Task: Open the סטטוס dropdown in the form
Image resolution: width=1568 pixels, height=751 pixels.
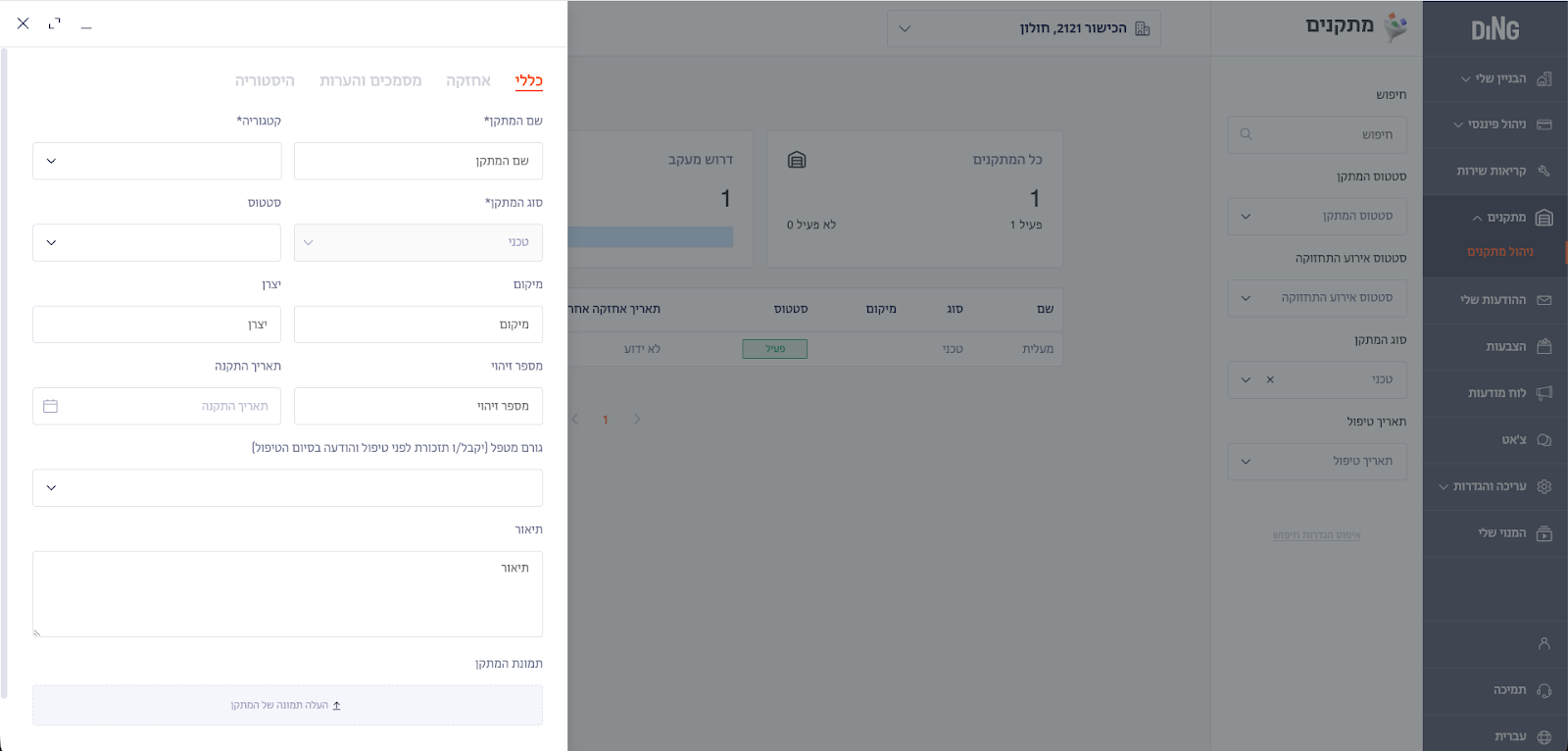Action: pos(157,242)
